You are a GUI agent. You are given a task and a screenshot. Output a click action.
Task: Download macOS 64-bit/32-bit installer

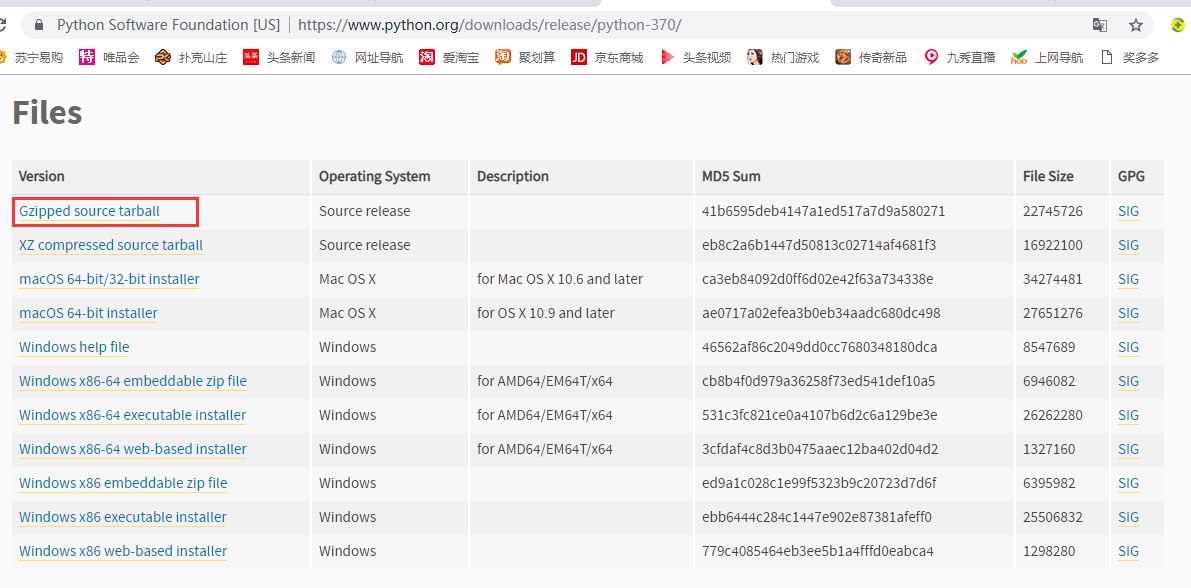pos(109,280)
